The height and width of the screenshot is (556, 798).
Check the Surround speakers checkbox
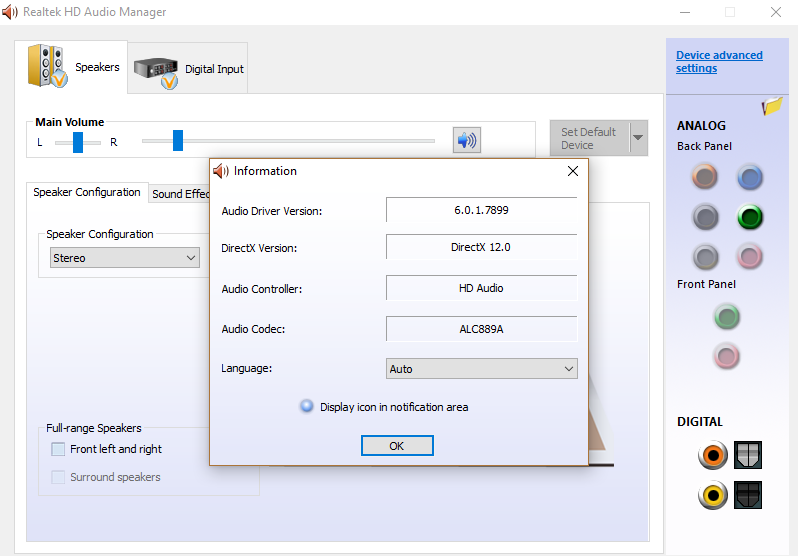pos(58,477)
